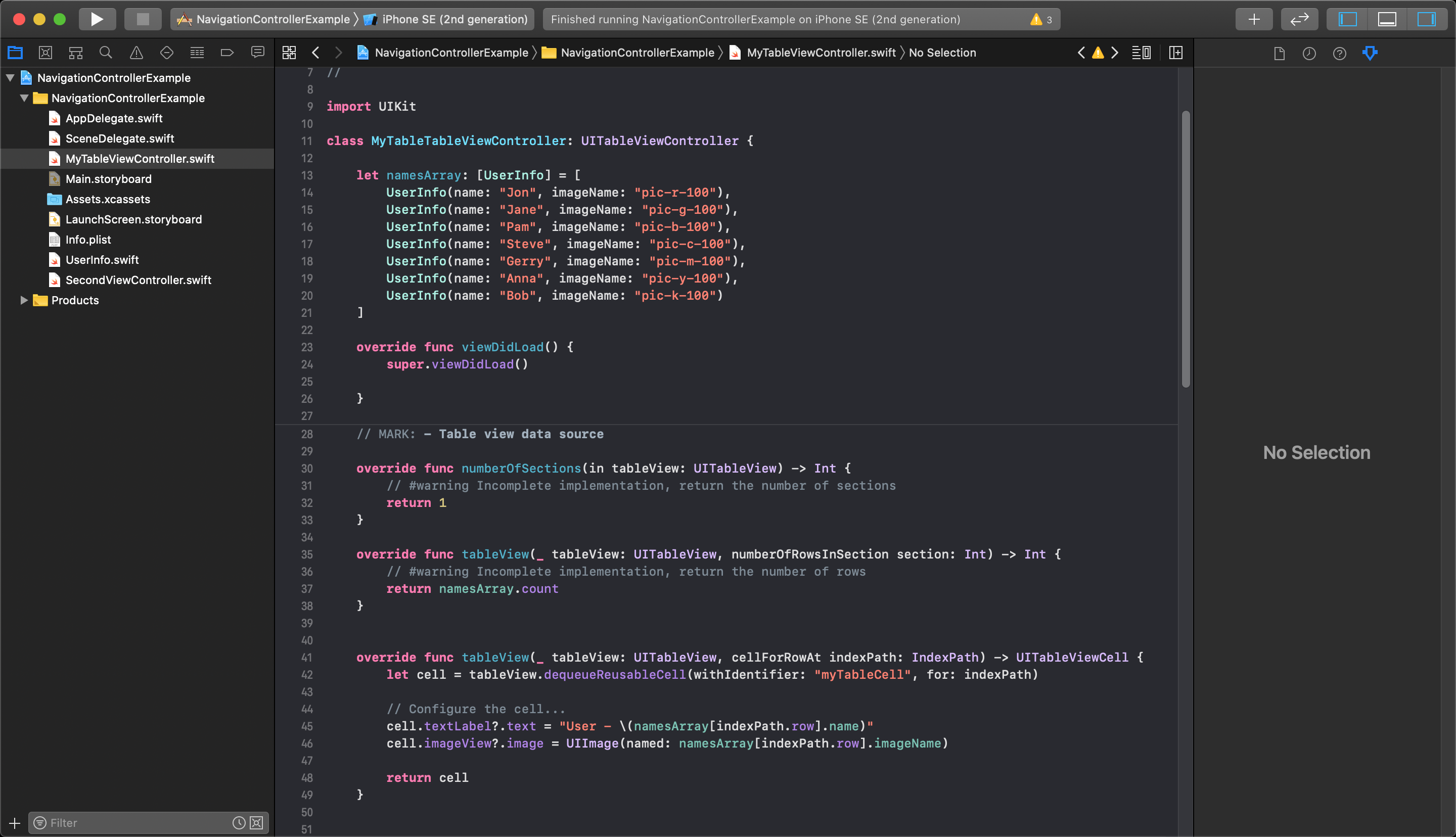Viewport: 1456px width, 837px height.
Task: Open the Debug navigator
Action: pyautogui.click(x=197, y=53)
